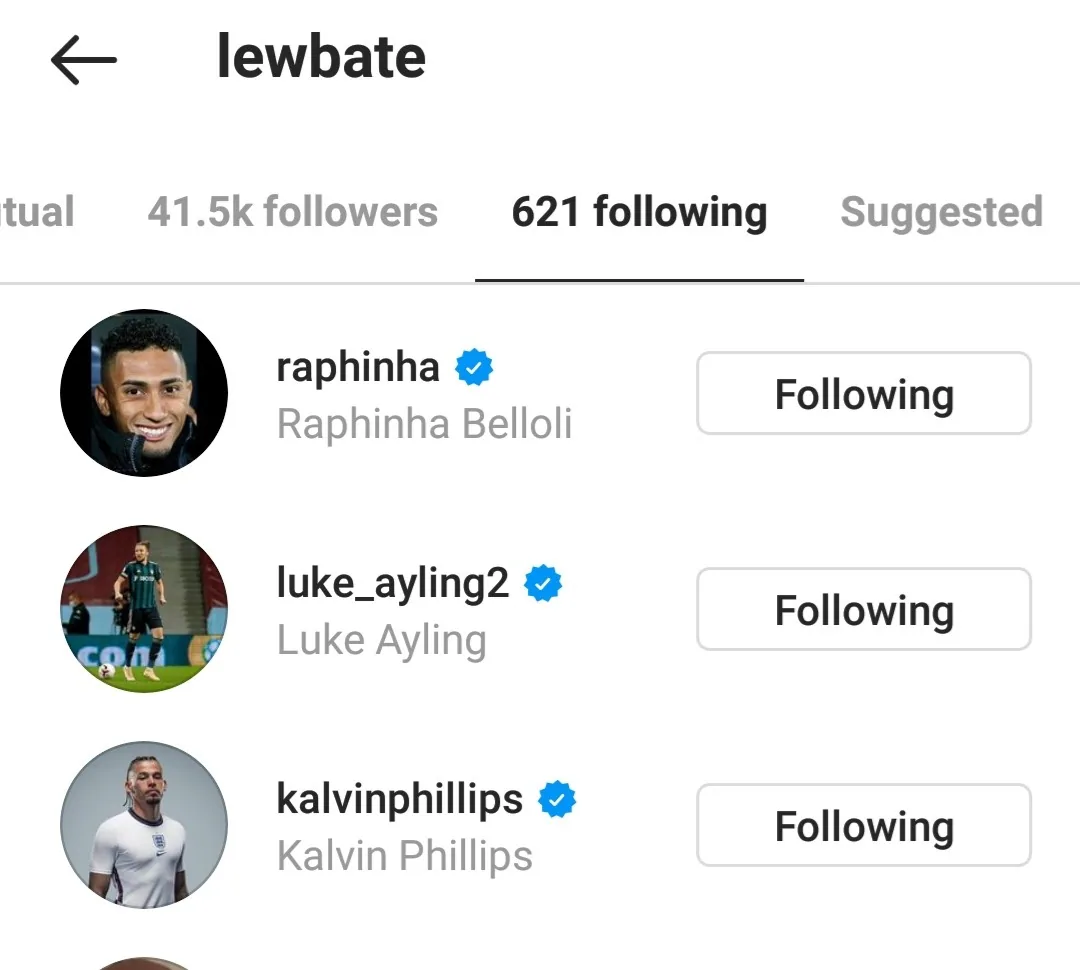
Task: Switch to the 41.5k followers tab
Action: tap(292, 212)
